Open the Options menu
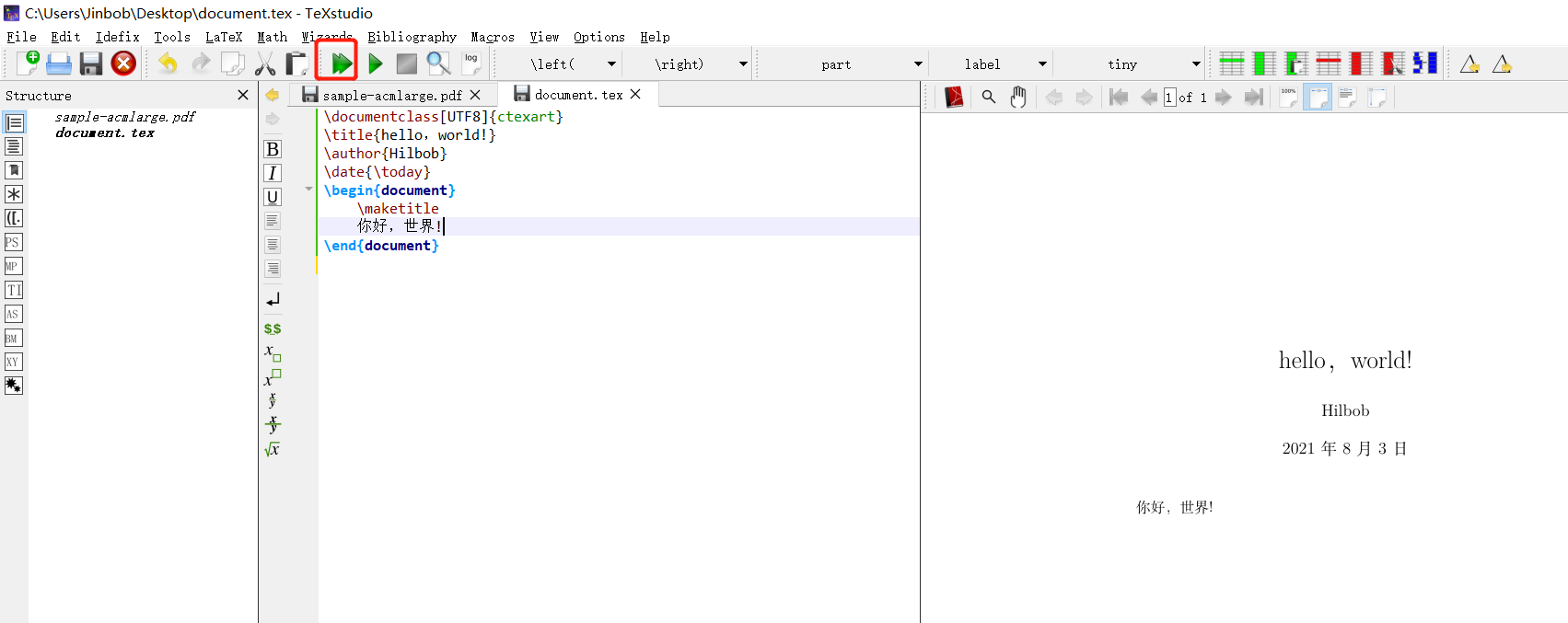Viewport: 1568px width, 623px height. point(599,37)
